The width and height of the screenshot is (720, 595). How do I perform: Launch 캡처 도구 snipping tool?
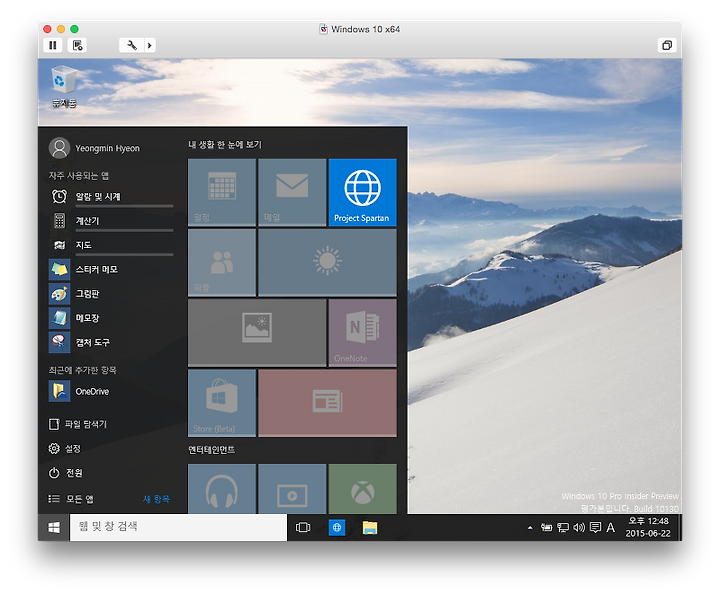111,342
